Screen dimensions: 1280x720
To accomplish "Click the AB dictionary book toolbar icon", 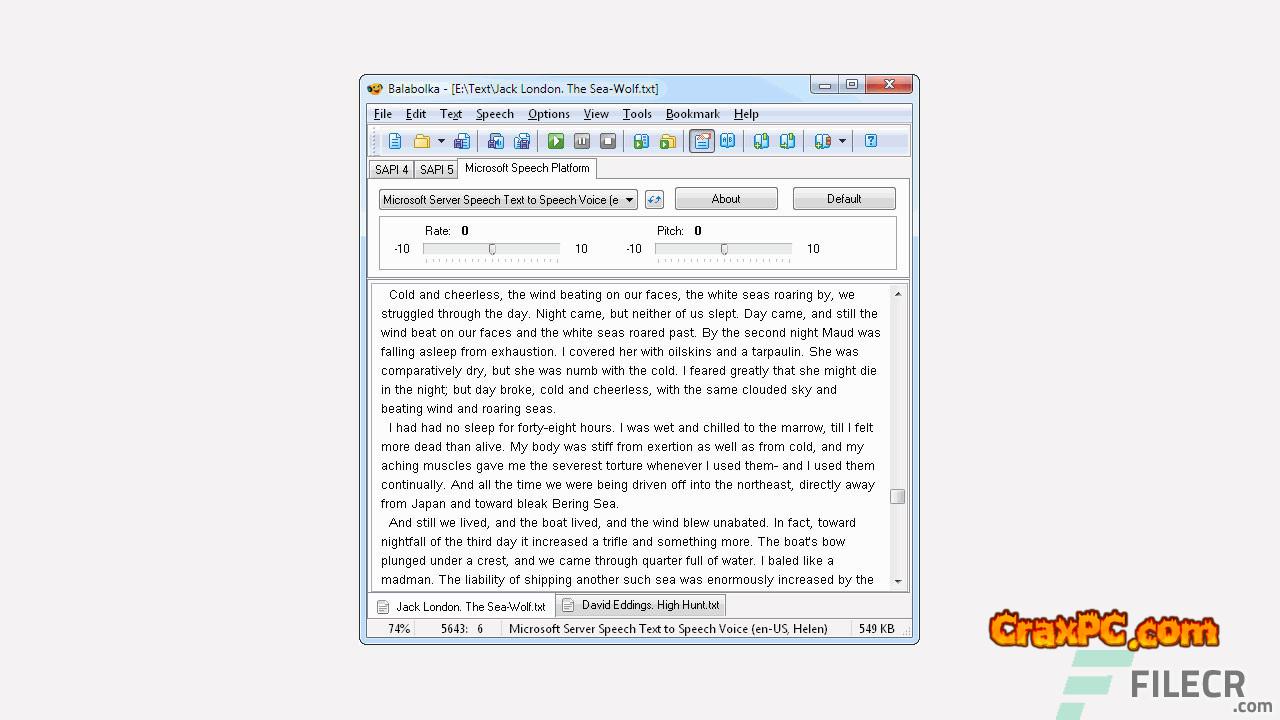I will [728, 141].
